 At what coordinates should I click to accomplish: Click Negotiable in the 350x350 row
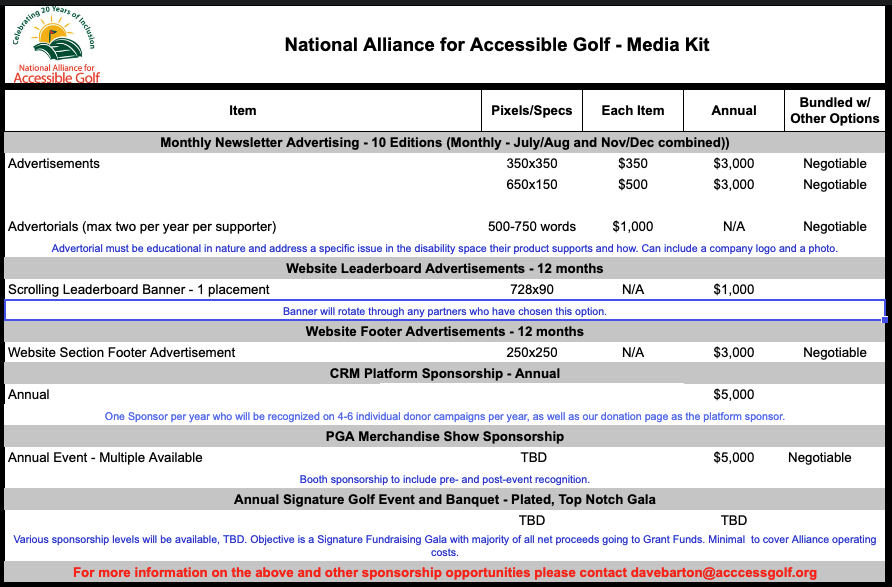[x=835, y=164]
